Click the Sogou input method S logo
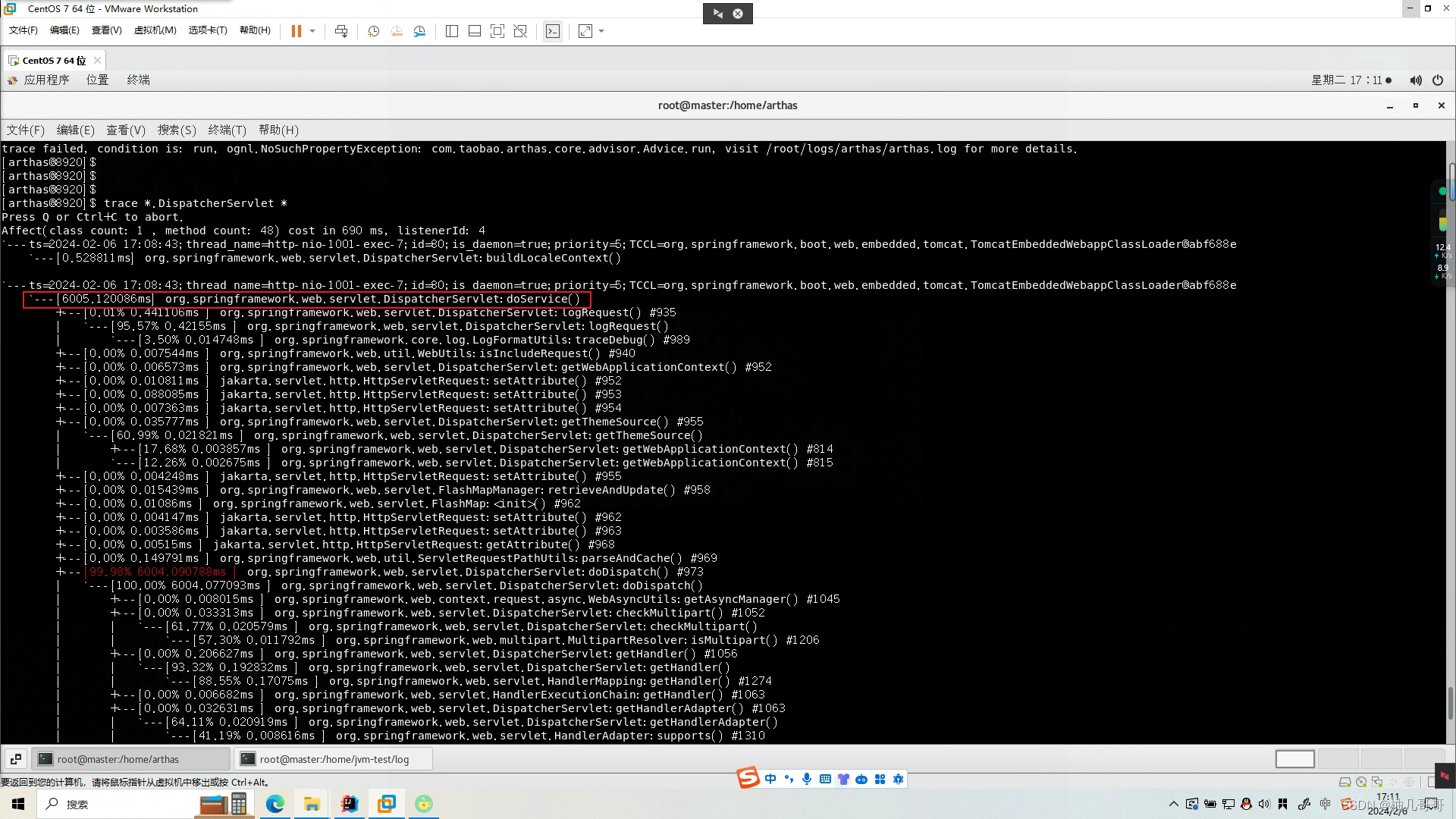 748,779
